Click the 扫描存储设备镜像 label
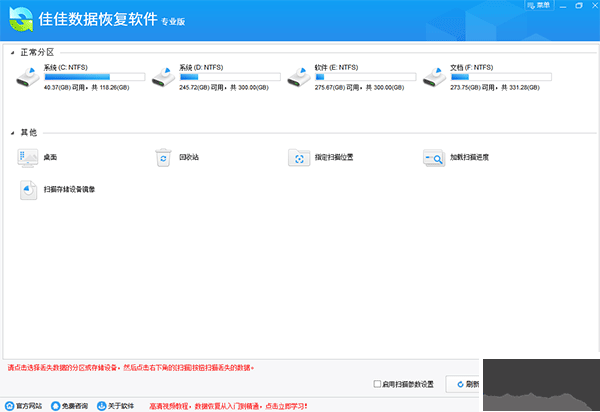This screenshot has width=600, height=412. click(69, 189)
